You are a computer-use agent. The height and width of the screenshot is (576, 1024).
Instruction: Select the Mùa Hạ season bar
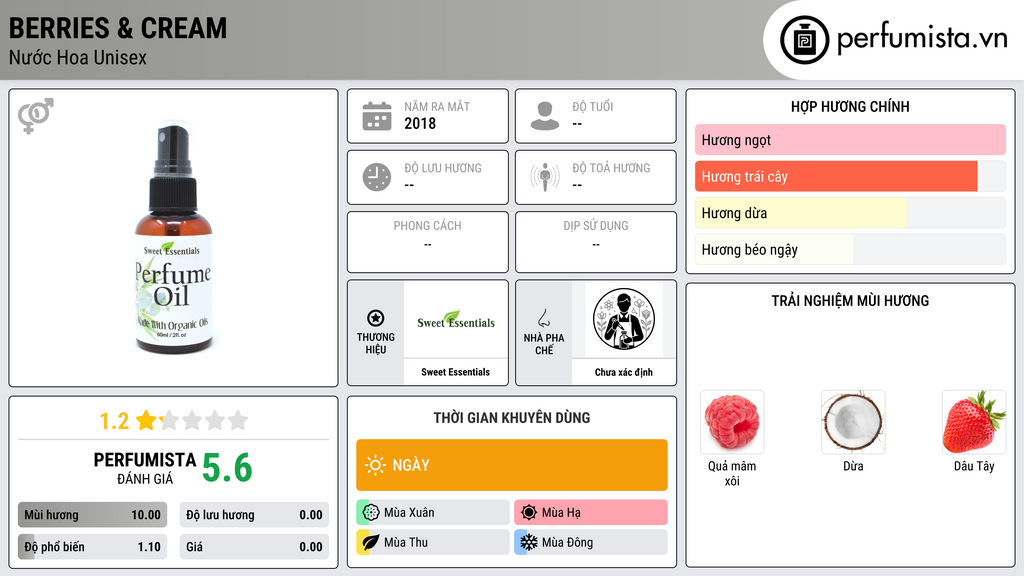[x=591, y=512]
